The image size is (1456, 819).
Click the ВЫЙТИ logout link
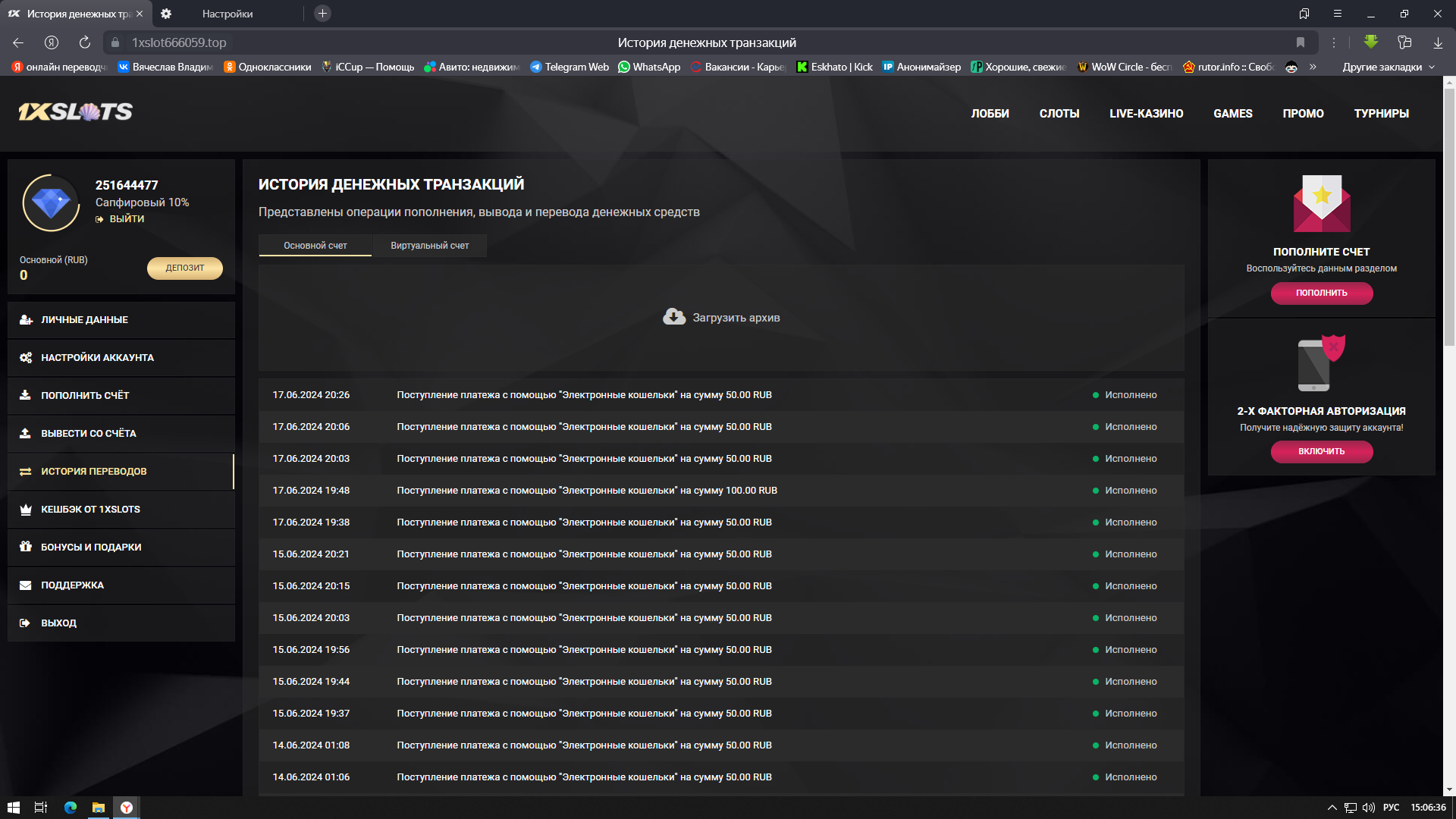coord(126,219)
